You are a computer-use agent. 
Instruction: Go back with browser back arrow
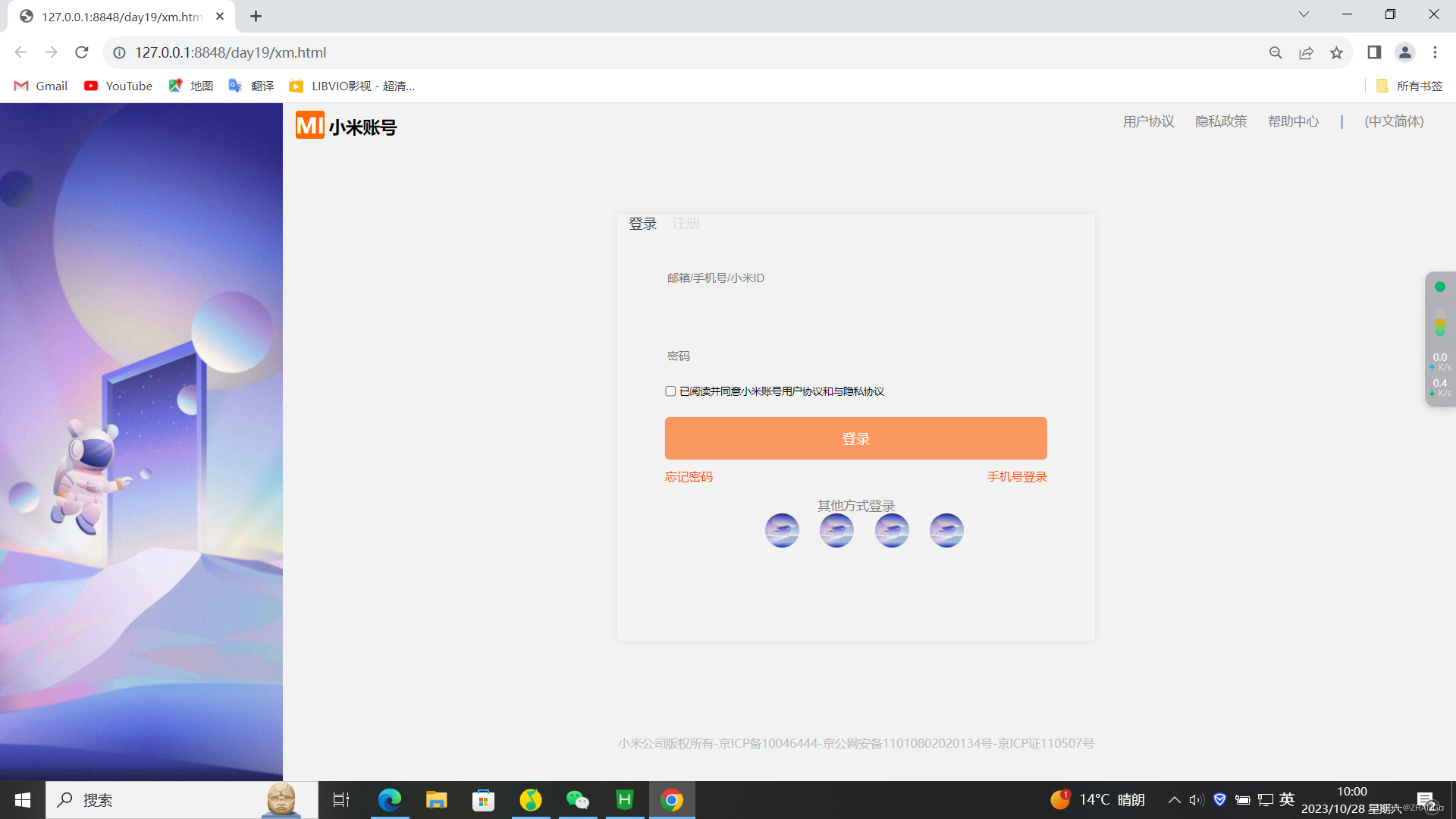[20, 52]
